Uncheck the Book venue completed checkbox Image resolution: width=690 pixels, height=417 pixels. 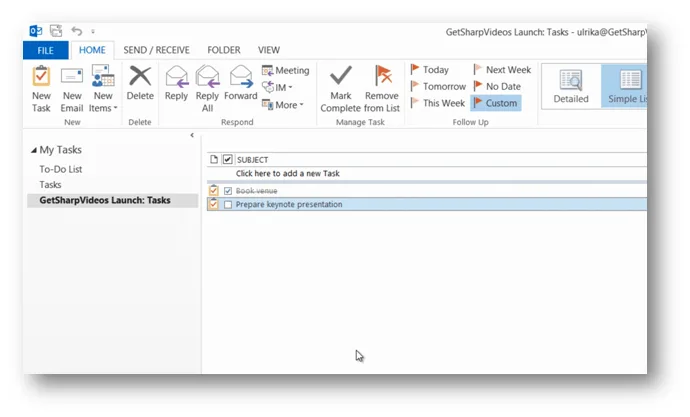click(228, 190)
